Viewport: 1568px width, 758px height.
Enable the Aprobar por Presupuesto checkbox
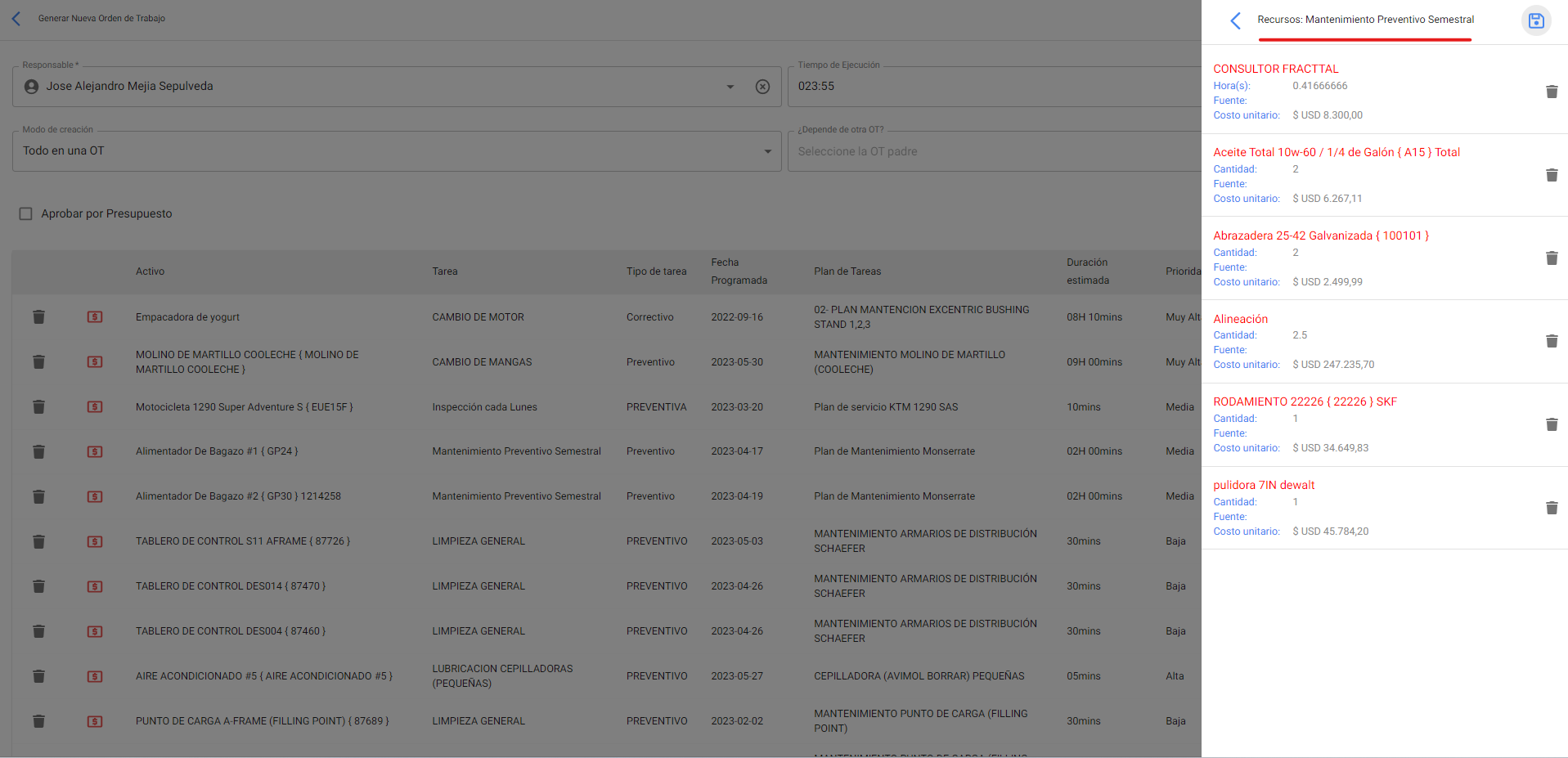coord(26,213)
